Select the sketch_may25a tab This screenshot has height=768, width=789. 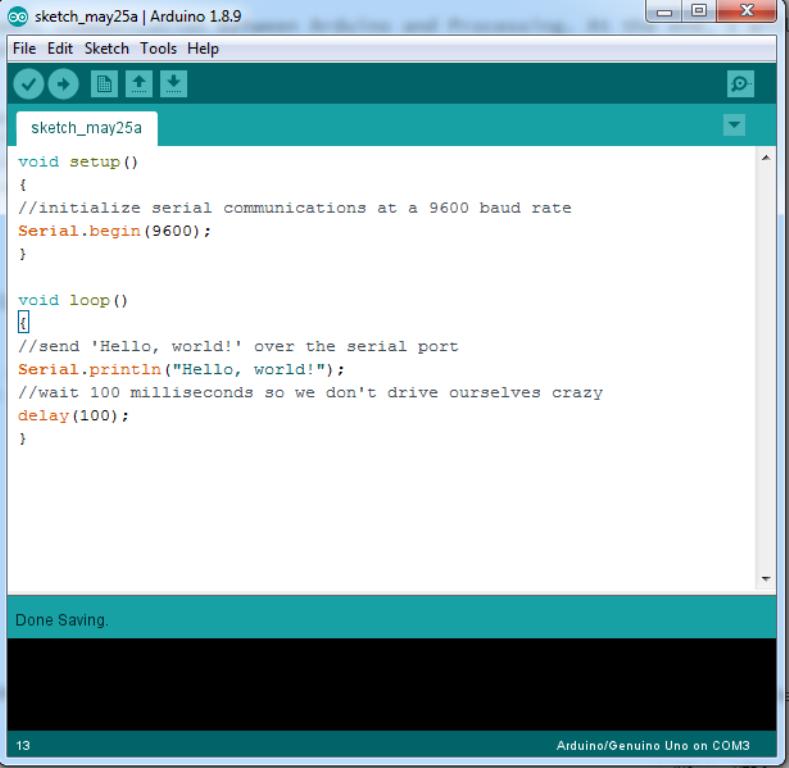coord(87,128)
